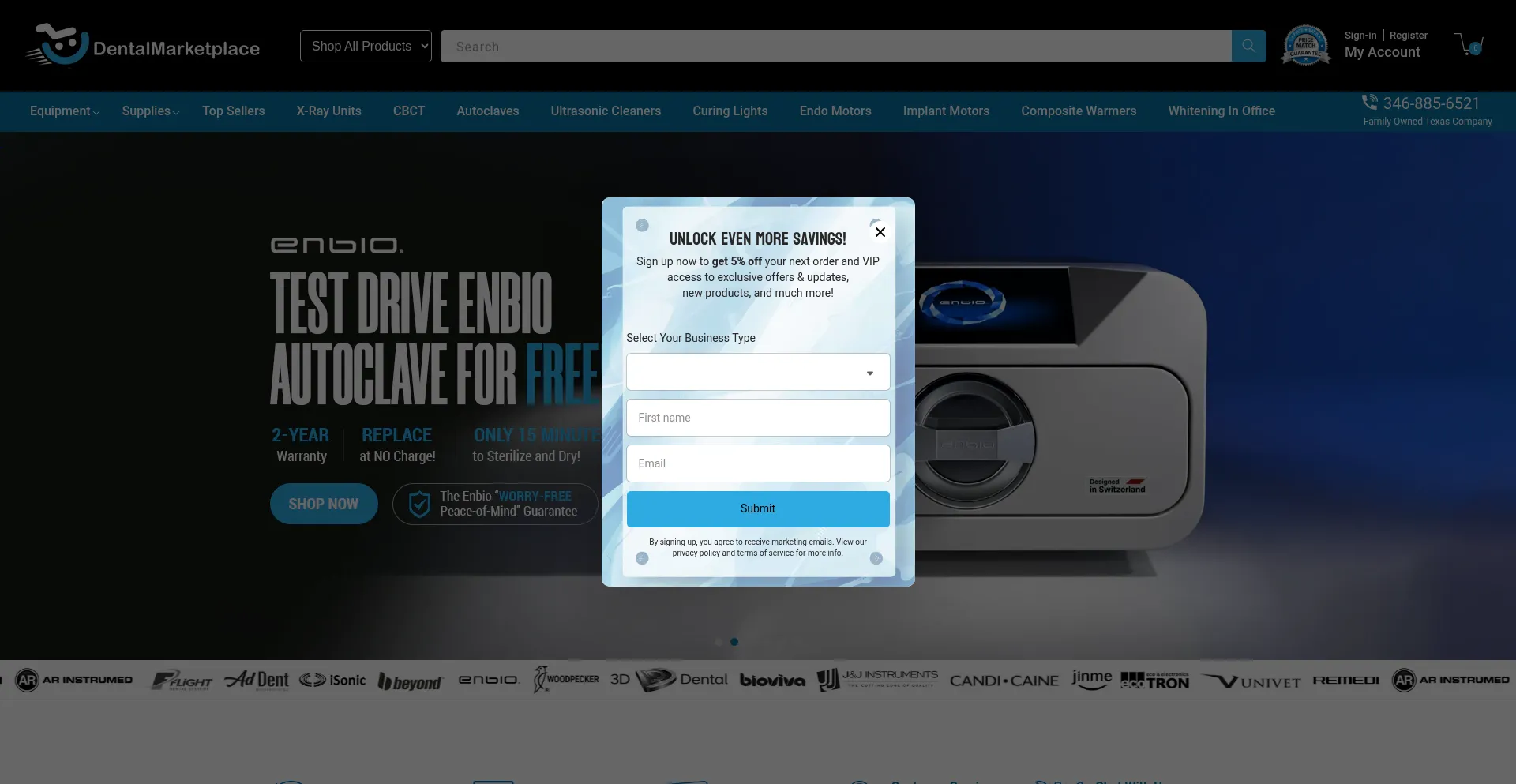This screenshot has width=1516, height=784.
Task: Click the Price Match Guarantee badge
Action: (1305, 45)
